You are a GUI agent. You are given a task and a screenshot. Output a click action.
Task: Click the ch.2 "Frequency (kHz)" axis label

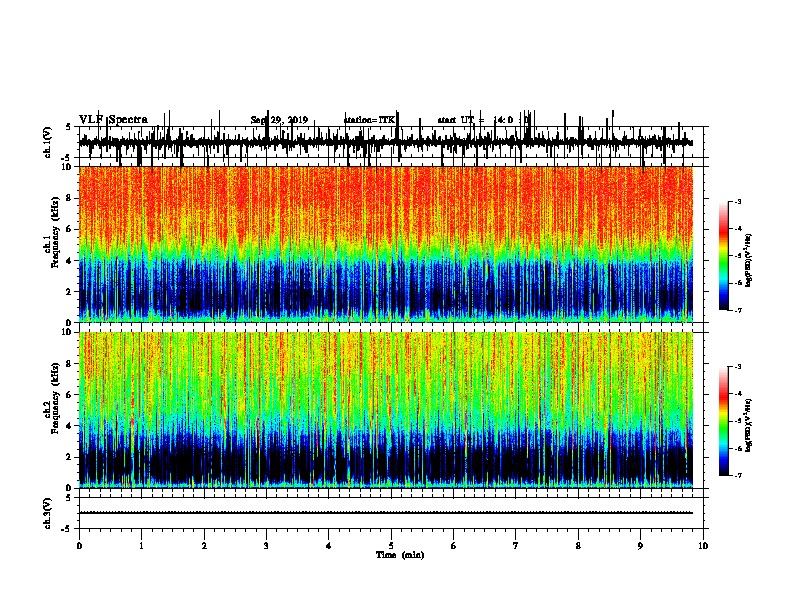[55, 398]
